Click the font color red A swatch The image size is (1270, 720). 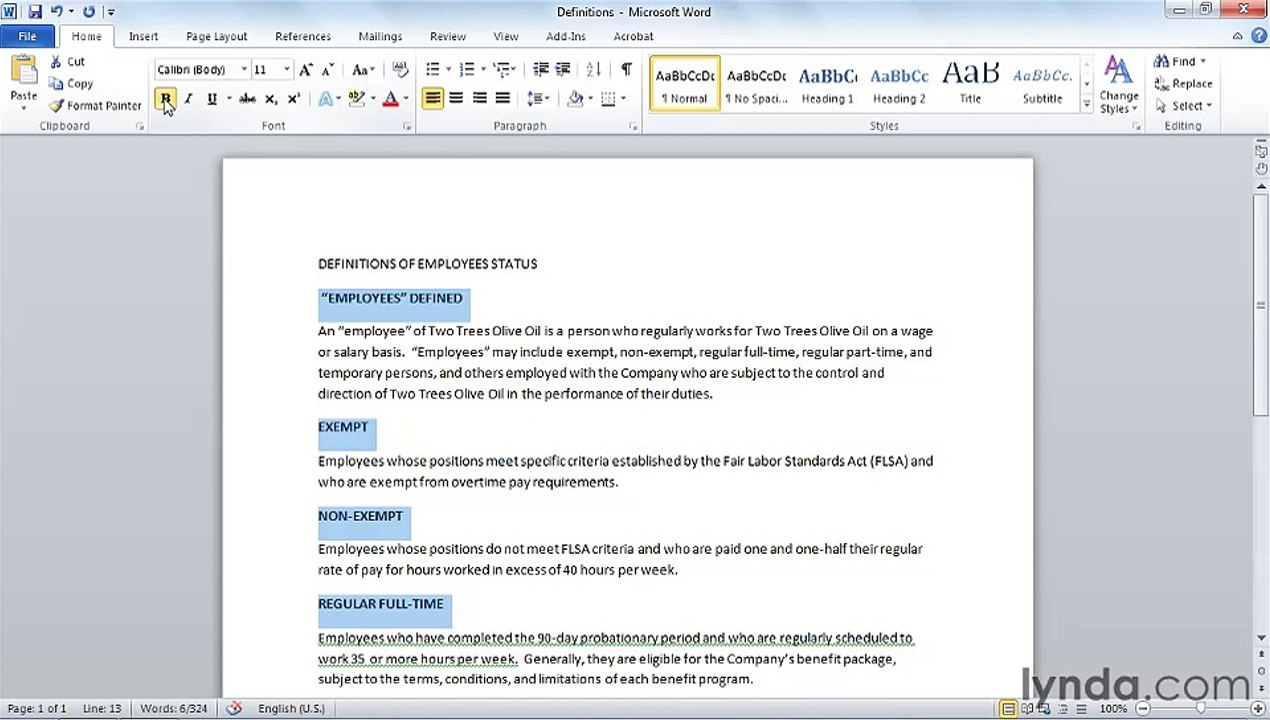(390, 99)
